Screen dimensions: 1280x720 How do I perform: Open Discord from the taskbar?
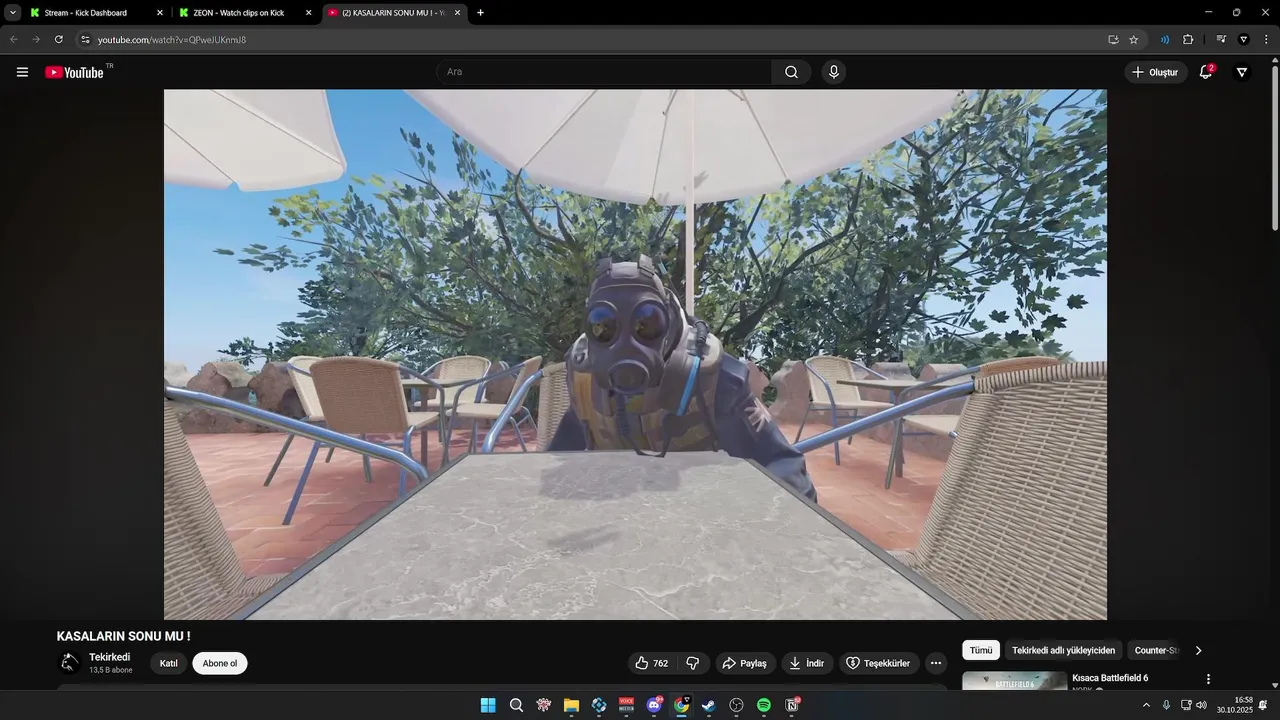[654, 705]
